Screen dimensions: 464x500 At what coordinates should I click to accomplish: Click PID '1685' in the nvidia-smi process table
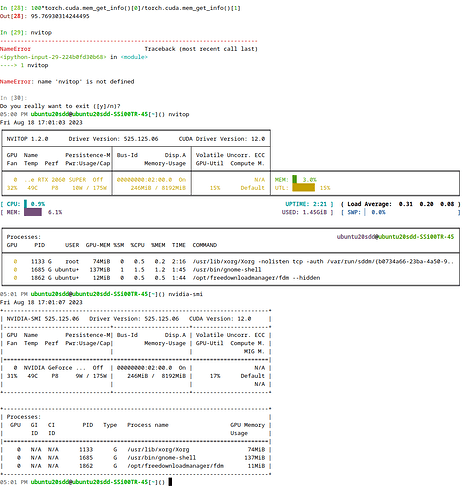click(x=86, y=457)
